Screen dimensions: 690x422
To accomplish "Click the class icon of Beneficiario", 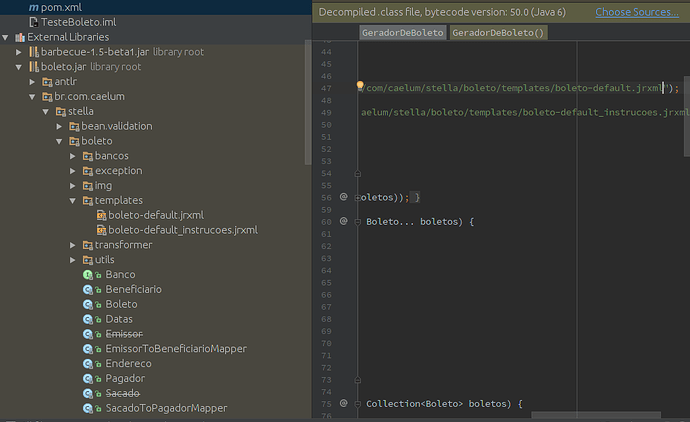I will coord(88,290).
